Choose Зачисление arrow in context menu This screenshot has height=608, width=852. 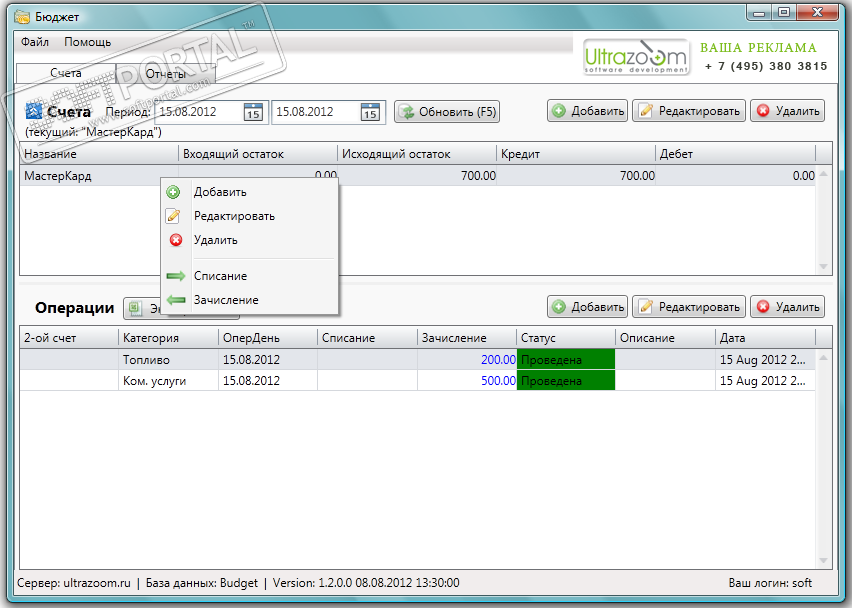click(x=176, y=300)
